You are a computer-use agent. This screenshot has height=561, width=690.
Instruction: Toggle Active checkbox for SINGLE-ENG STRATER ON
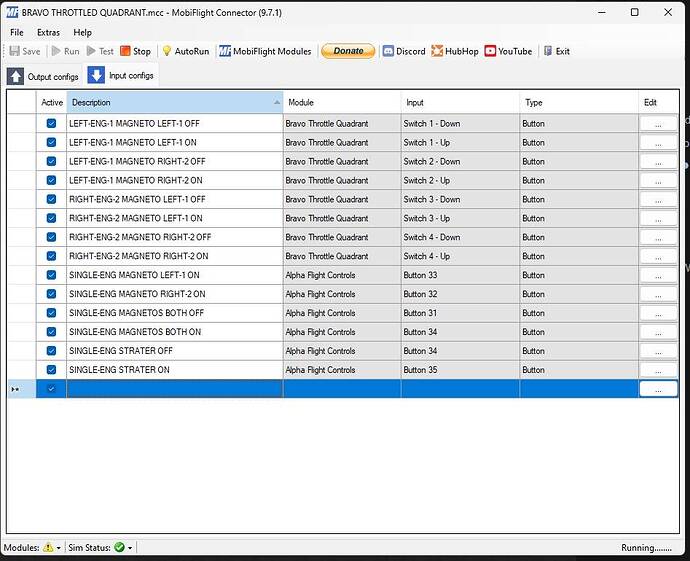(x=52, y=370)
